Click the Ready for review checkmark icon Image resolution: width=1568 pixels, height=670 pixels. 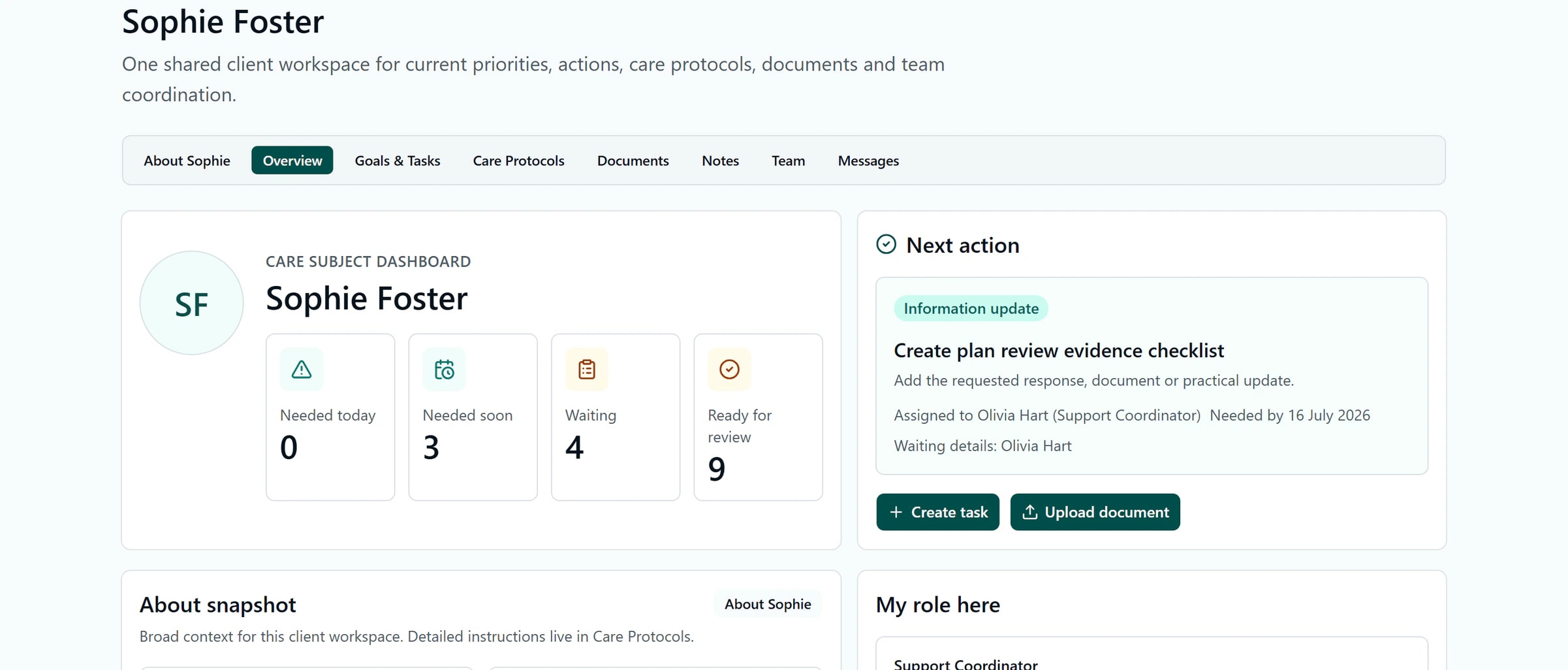point(729,370)
